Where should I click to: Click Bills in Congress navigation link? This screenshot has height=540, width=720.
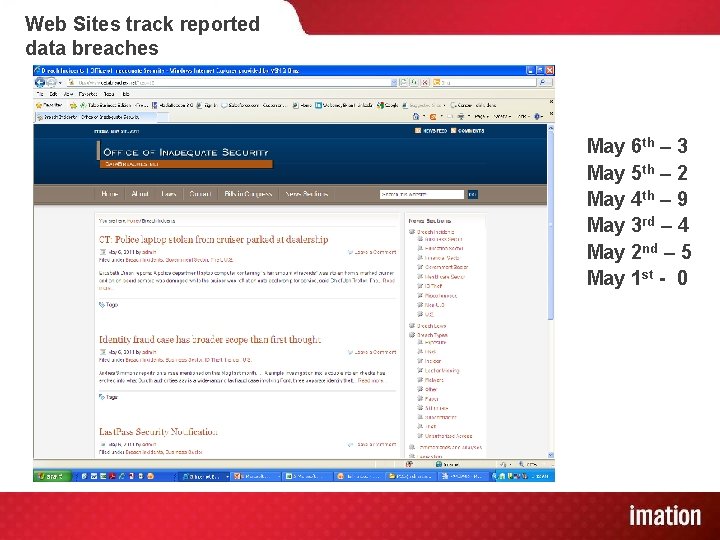click(248, 194)
